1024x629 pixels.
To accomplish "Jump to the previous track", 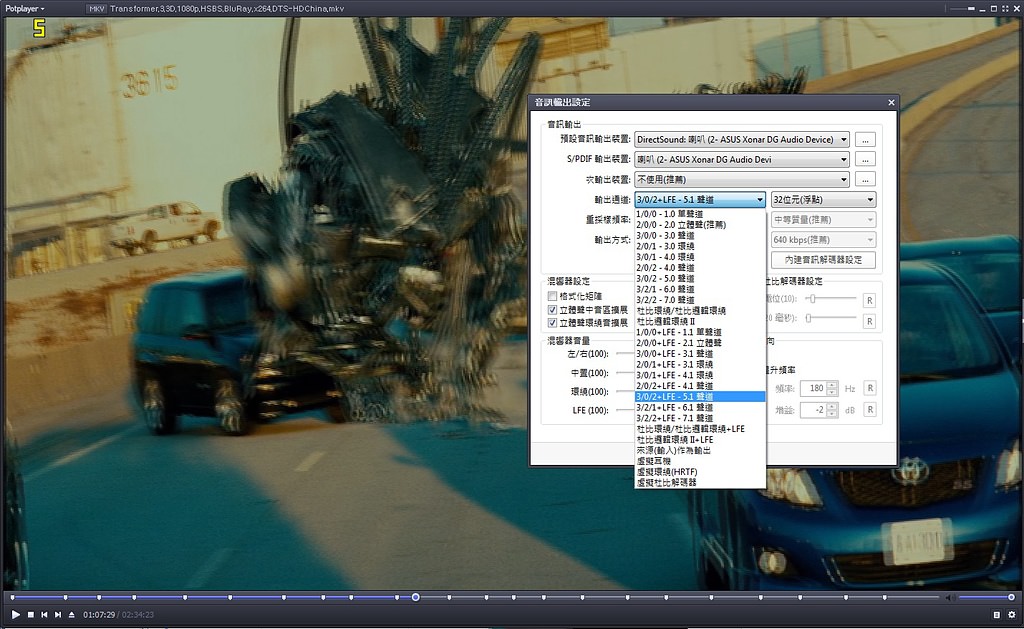I will click(x=44, y=615).
